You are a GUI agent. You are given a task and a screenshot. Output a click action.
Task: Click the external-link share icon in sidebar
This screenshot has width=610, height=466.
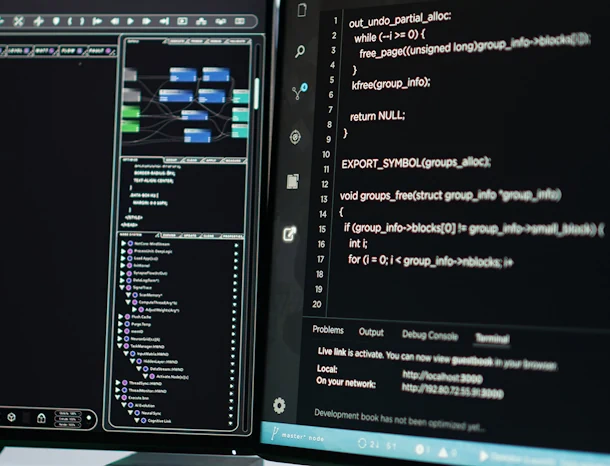click(x=290, y=233)
